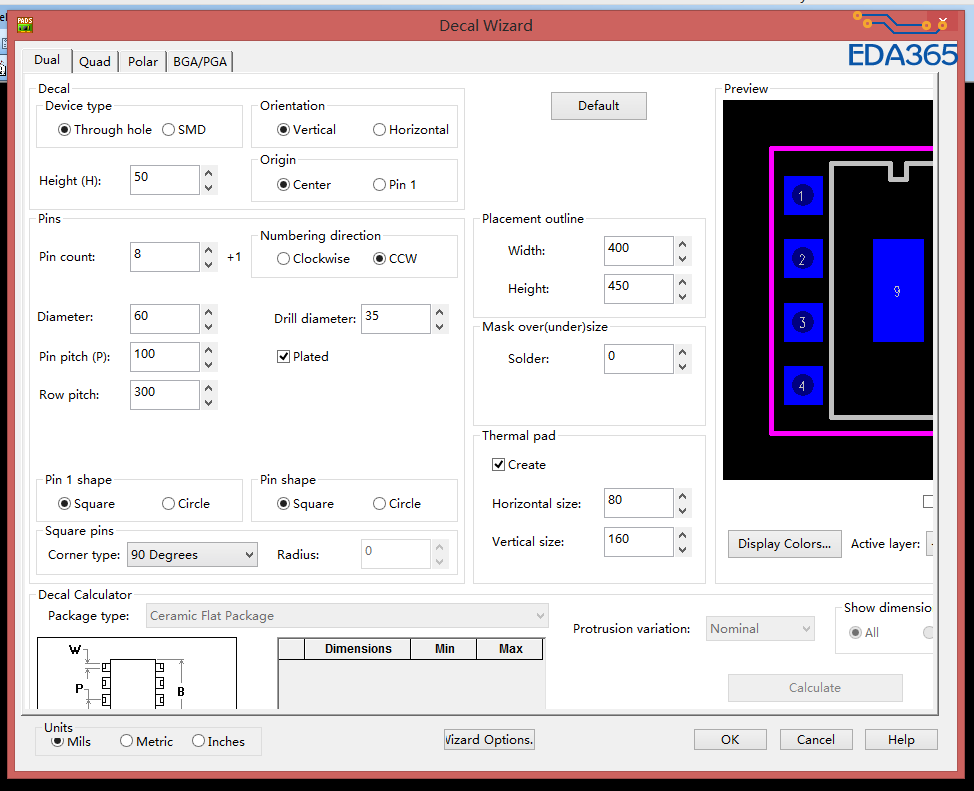
Task: Click the Height (H) input field
Action: (x=165, y=180)
